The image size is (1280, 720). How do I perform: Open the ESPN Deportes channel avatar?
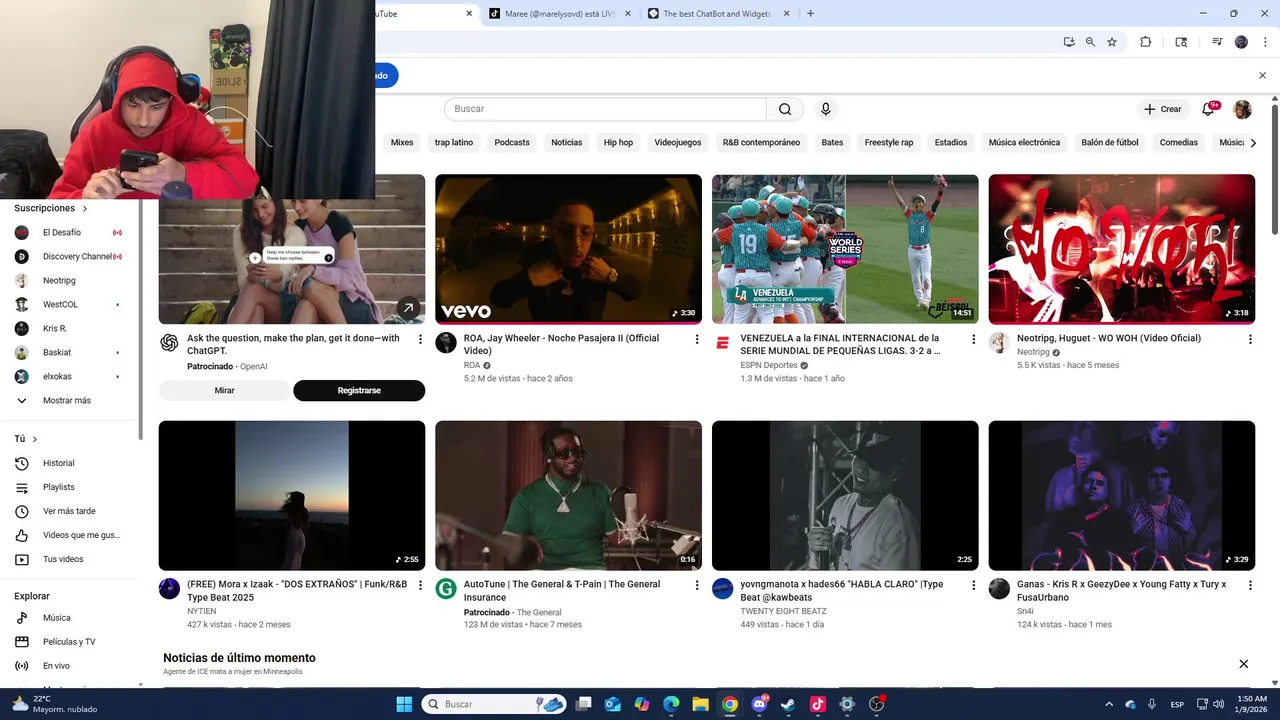pos(722,343)
